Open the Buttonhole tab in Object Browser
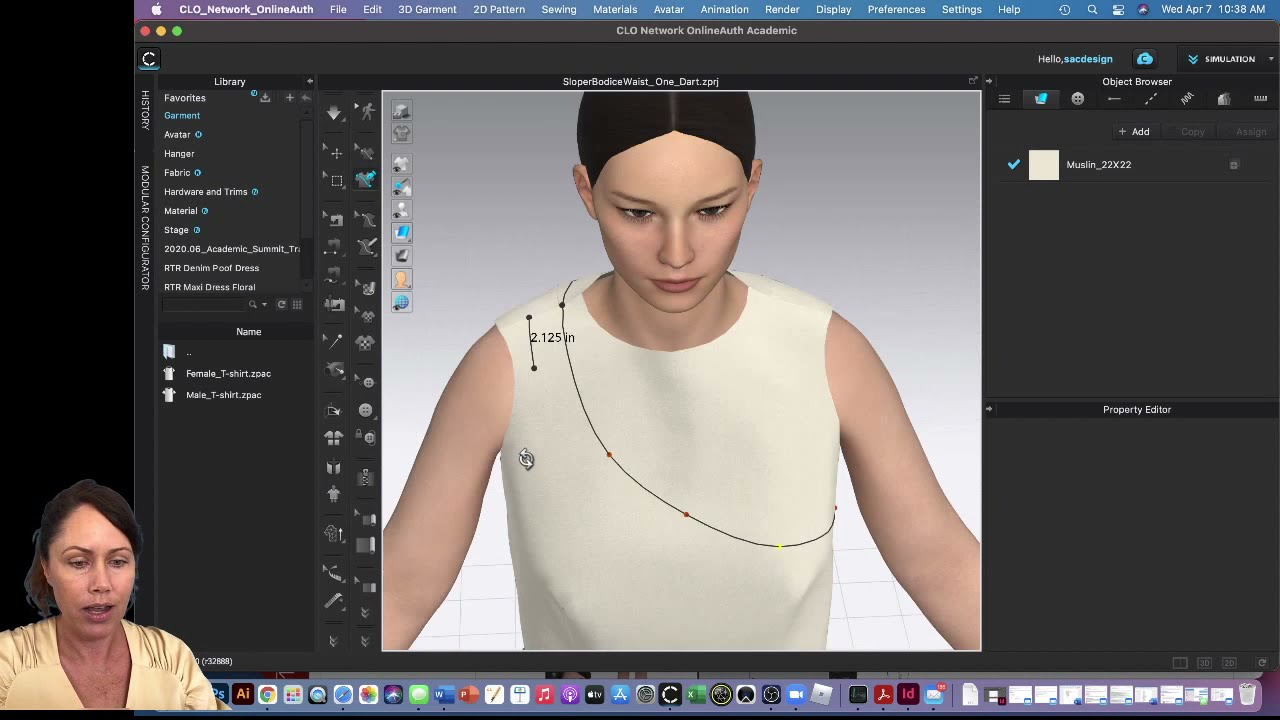 click(1114, 99)
